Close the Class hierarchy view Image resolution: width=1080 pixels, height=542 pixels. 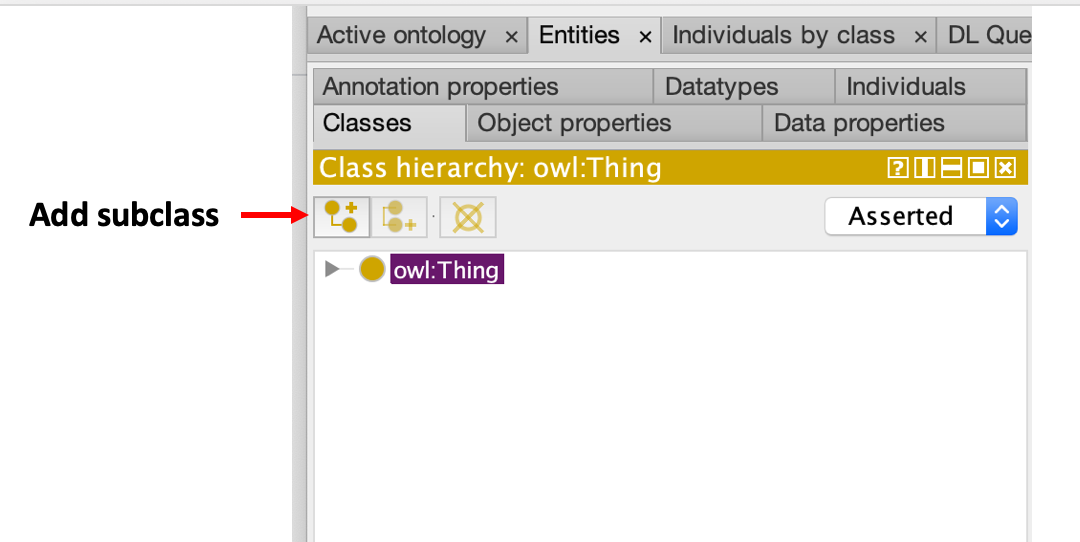point(1006,167)
